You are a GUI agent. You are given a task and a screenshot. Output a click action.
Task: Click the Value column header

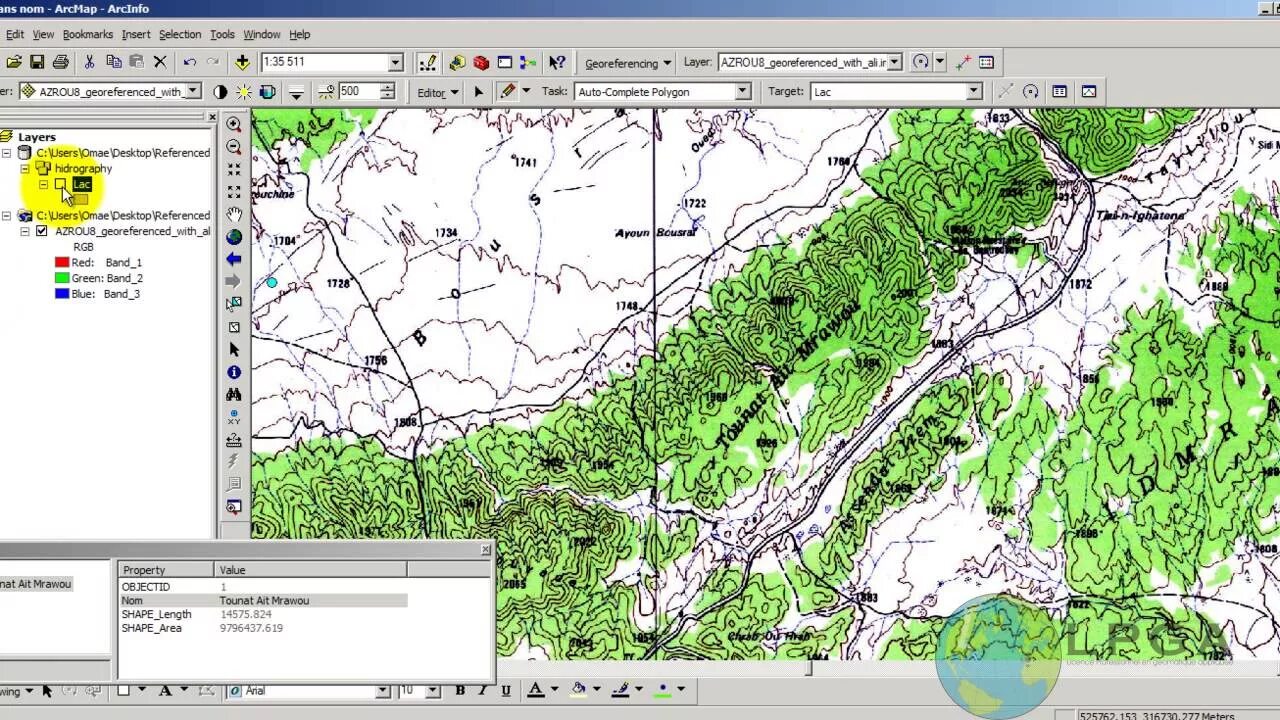pos(311,569)
